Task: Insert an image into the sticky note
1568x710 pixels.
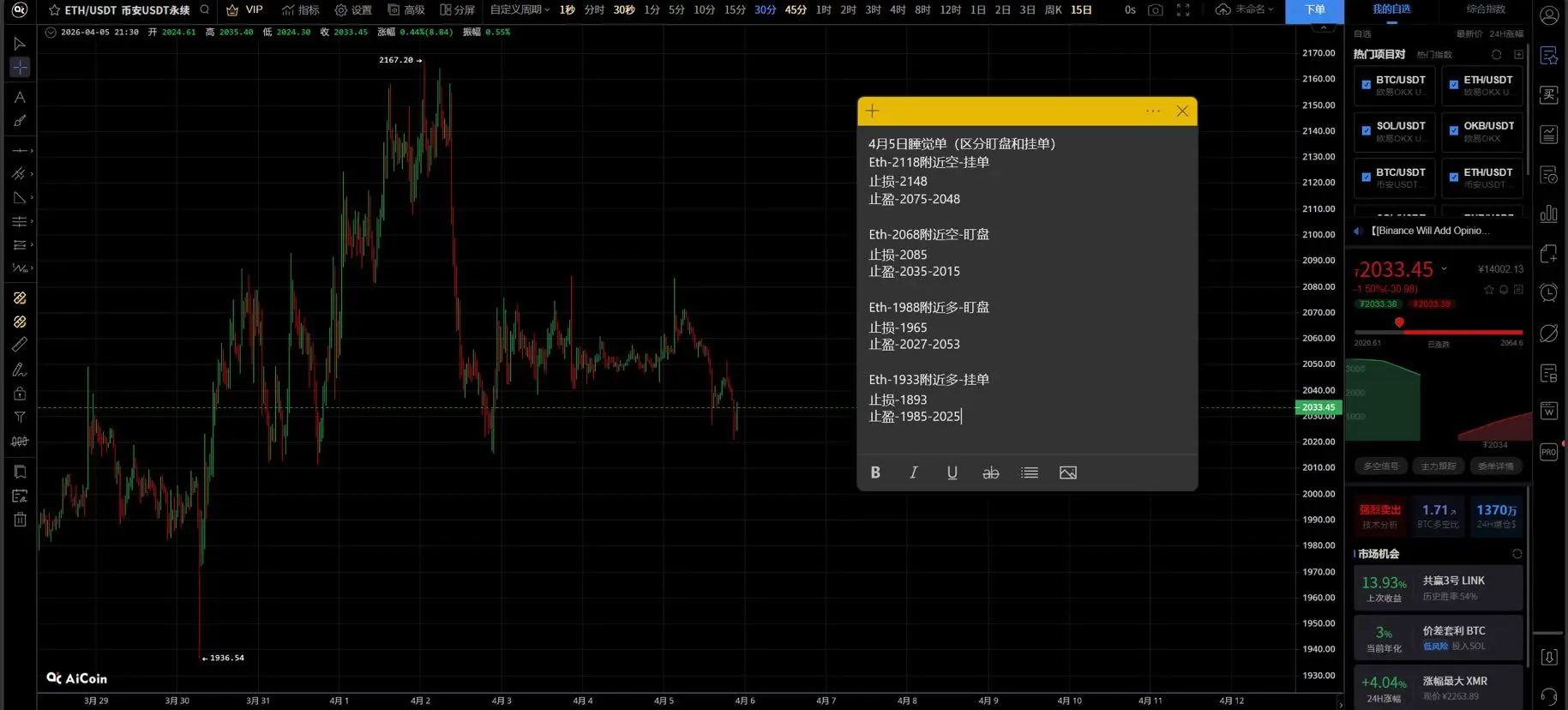Action: (1068, 472)
